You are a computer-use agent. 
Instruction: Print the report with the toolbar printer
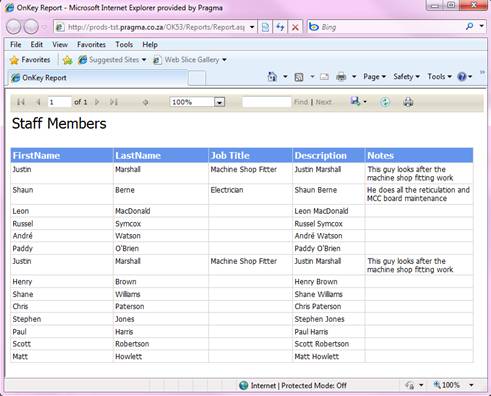coord(408,102)
